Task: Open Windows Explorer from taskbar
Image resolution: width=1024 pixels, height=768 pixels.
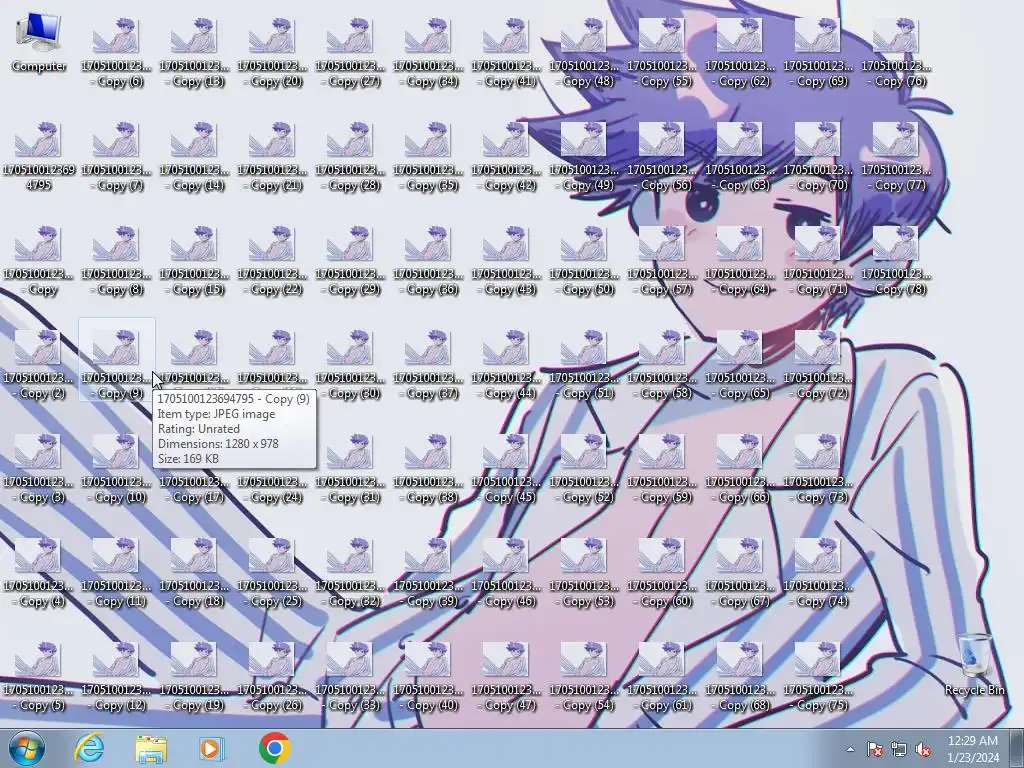Action: tap(151, 748)
